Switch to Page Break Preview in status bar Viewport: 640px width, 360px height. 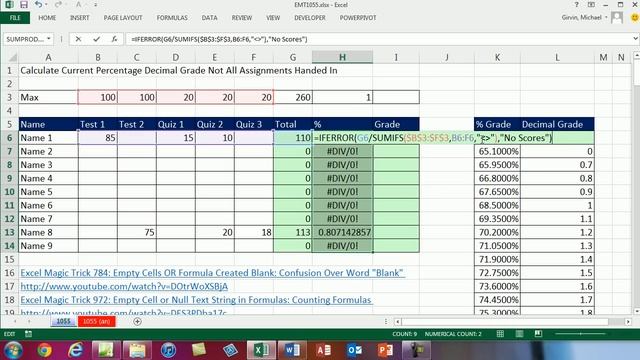tap(538, 334)
